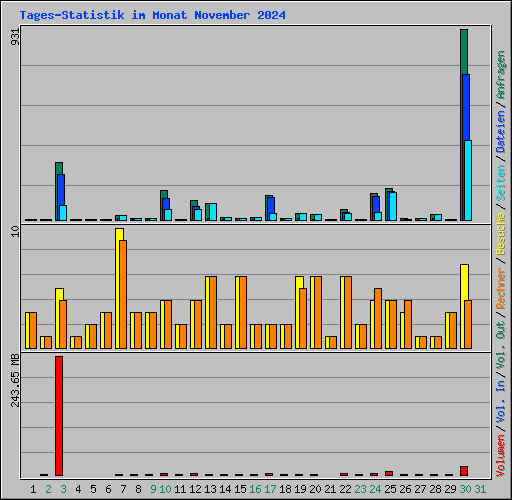Click the green weekend day label "24"
Screen dimensions: 512x500
[x=375, y=489]
